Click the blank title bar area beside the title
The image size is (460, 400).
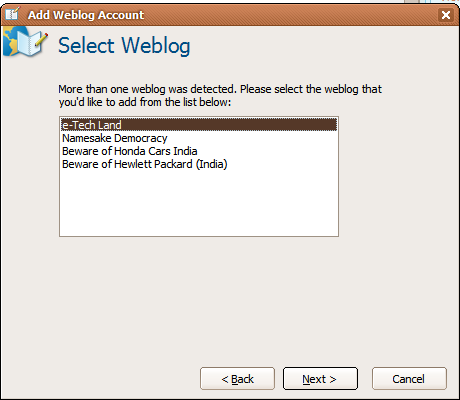(290, 15)
